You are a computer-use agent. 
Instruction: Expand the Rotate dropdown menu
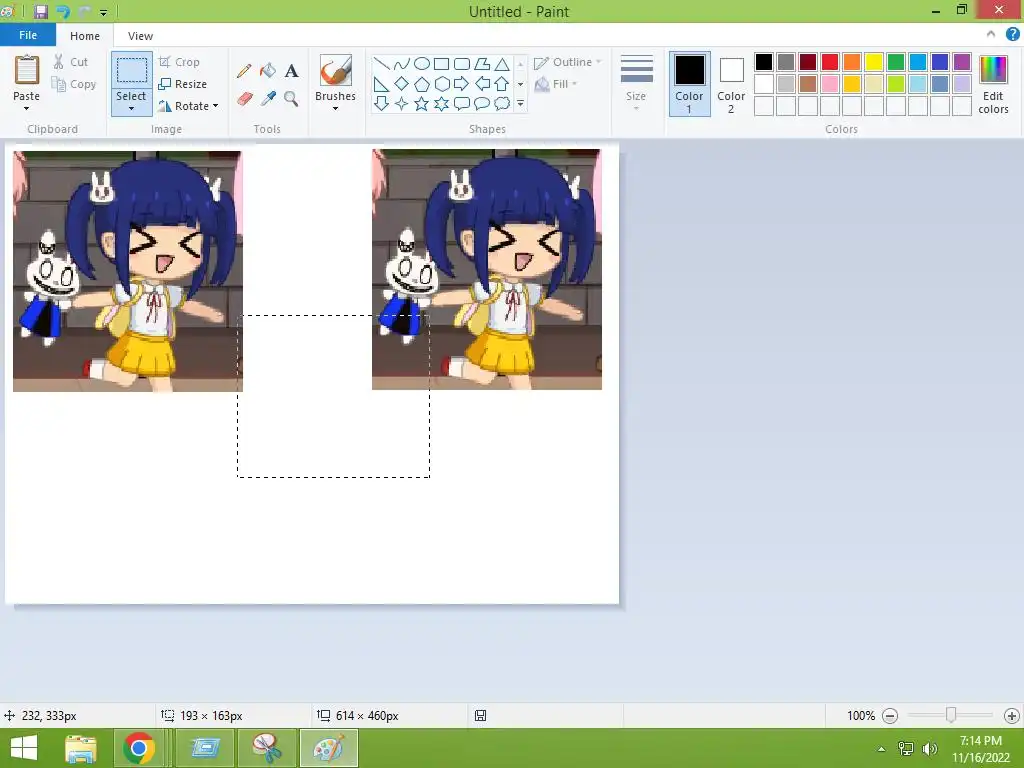(x=216, y=106)
